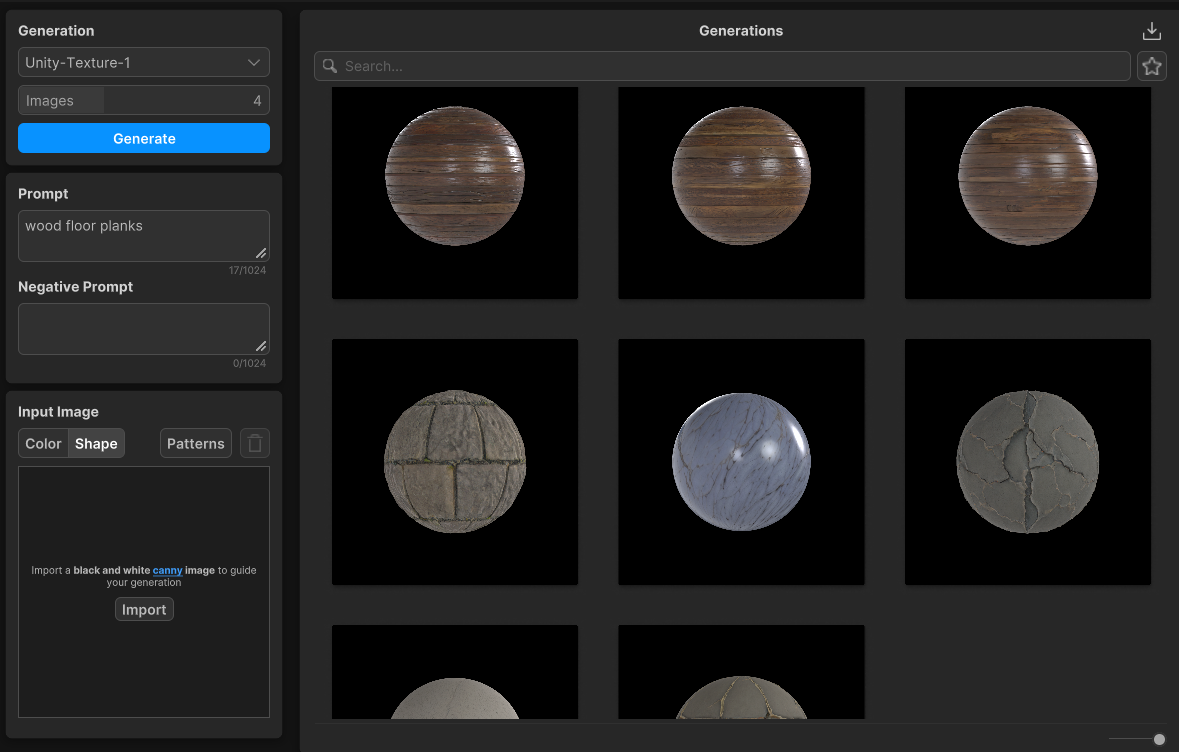
Task: Select the first wood plank sphere thumbnail
Action: tap(455, 193)
